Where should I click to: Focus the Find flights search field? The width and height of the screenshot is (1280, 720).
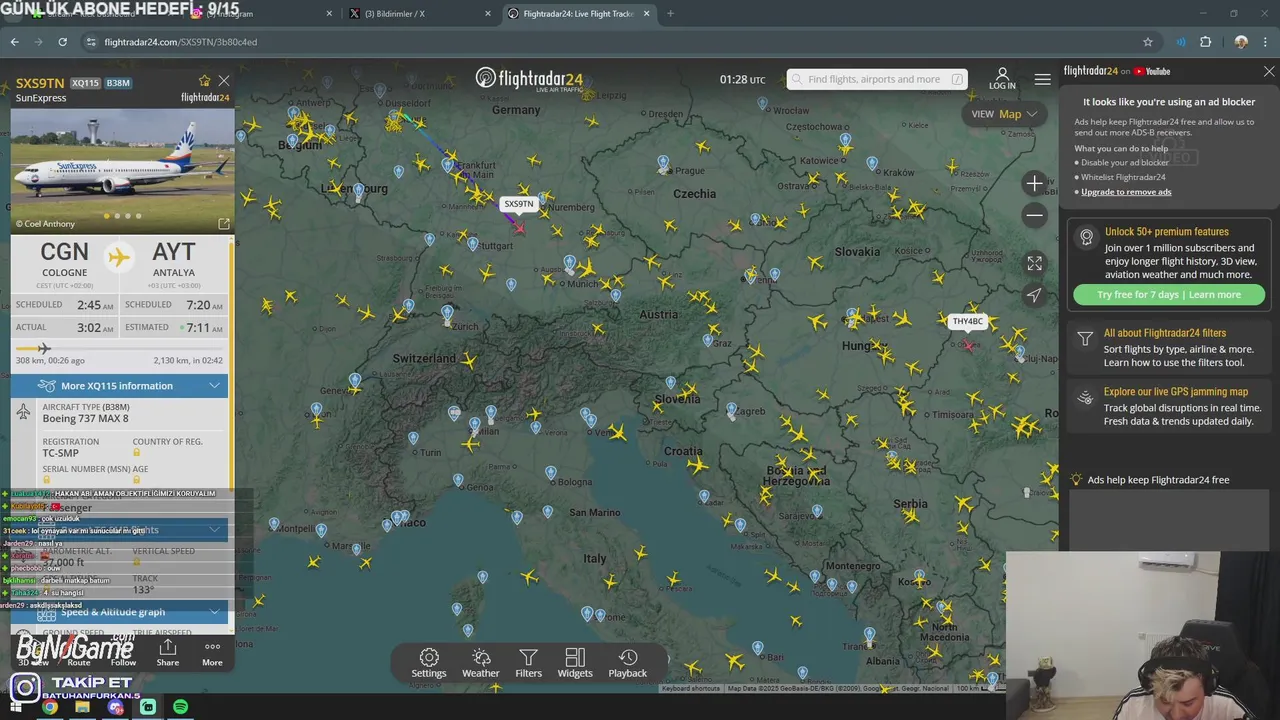pyautogui.click(x=877, y=79)
